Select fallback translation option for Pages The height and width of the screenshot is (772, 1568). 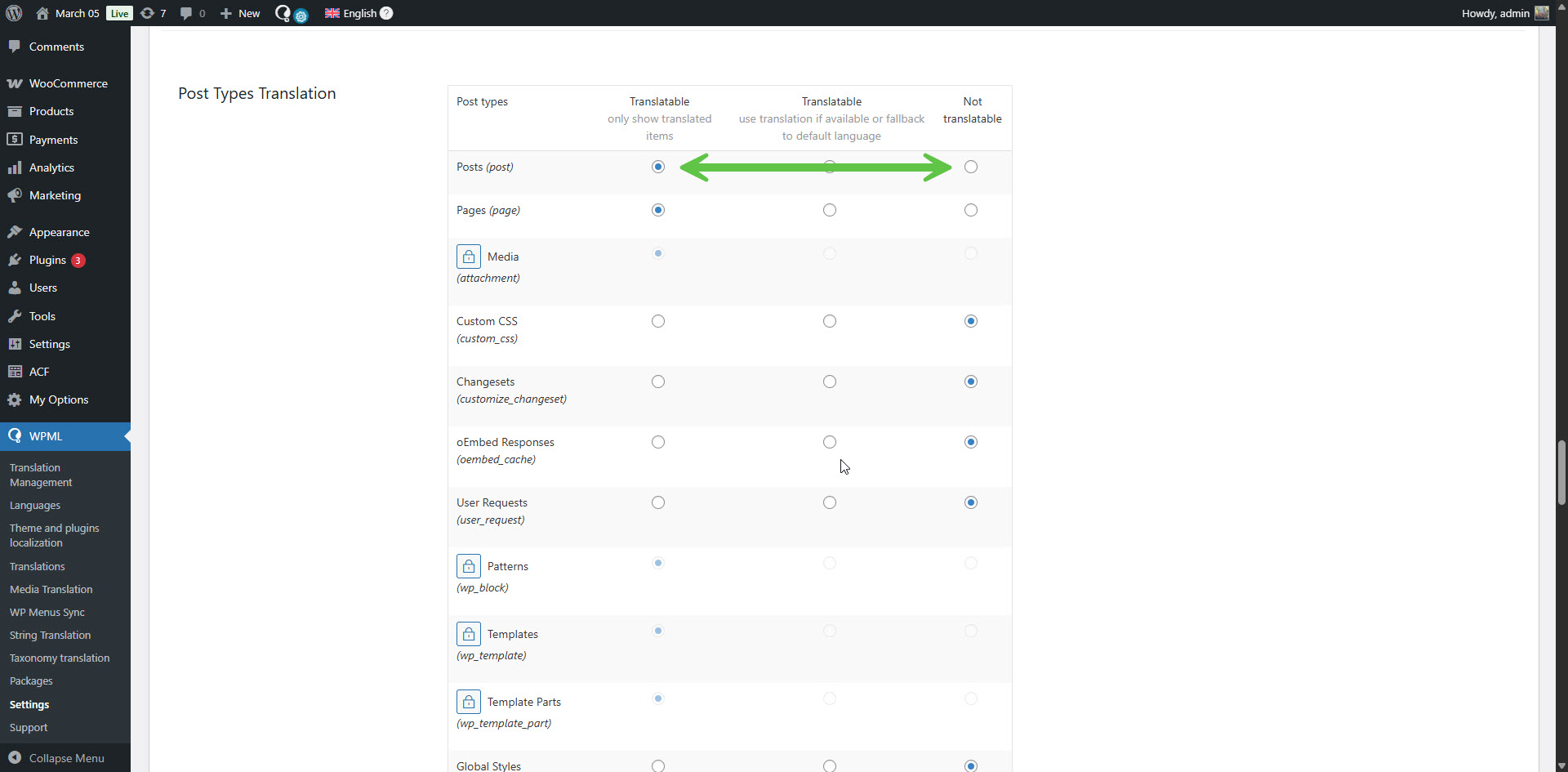(829, 210)
